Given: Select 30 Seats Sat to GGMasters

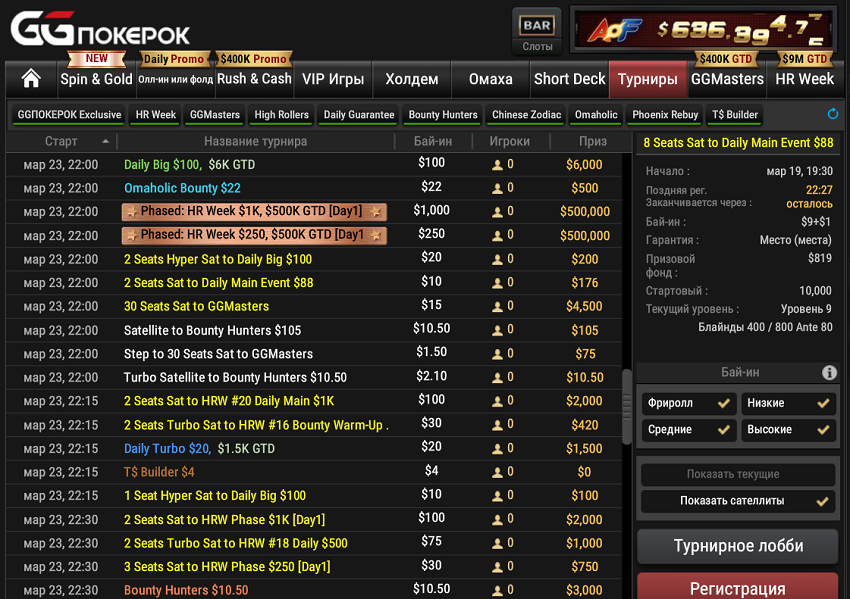Looking at the screenshot, I should tap(314, 307).
